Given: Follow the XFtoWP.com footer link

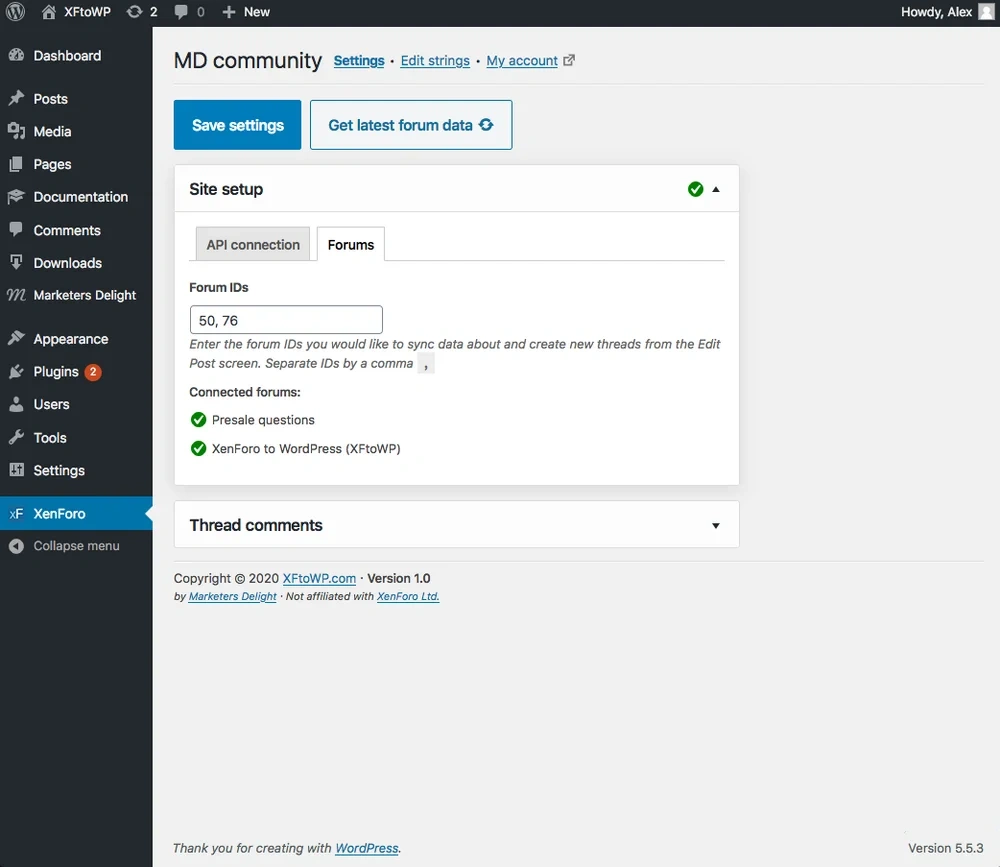Looking at the screenshot, I should point(319,579).
